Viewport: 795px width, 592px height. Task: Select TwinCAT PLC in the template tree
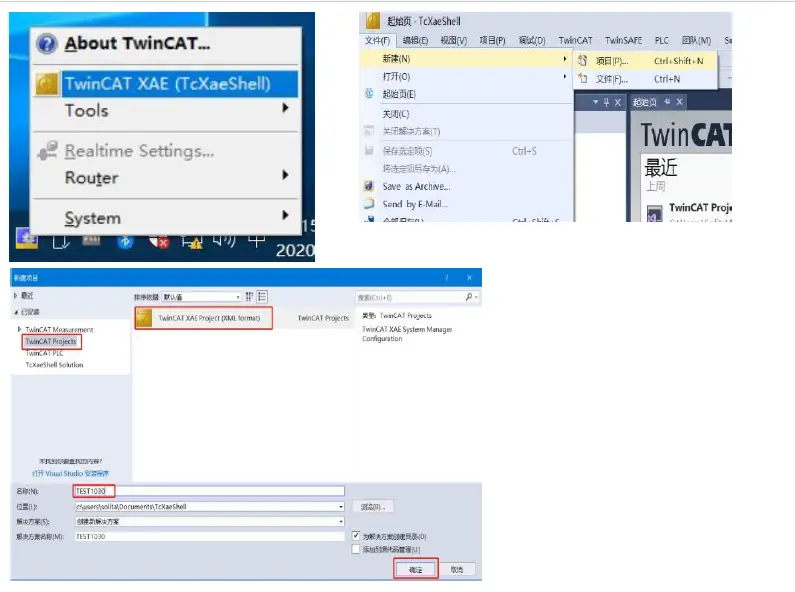tap(45, 353)
